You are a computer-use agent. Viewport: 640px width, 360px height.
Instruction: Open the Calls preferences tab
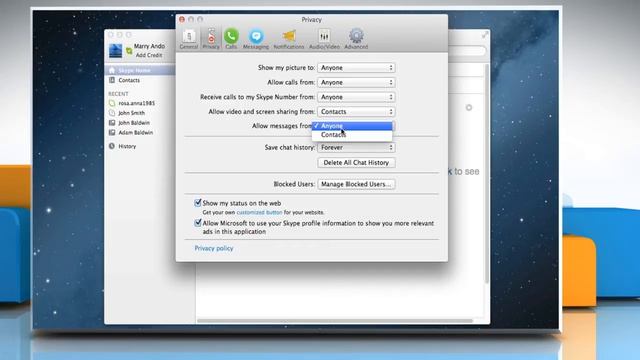pos(231,39)
